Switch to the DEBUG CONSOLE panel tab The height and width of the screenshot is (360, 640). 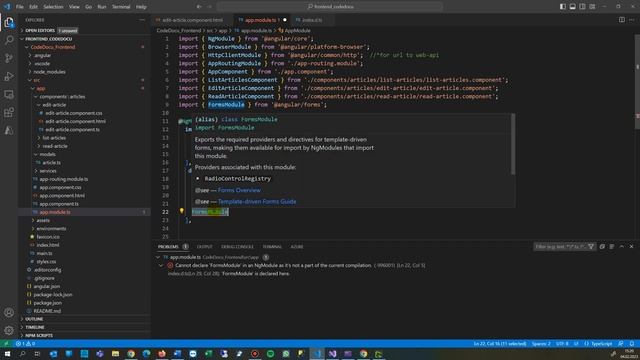237,247
